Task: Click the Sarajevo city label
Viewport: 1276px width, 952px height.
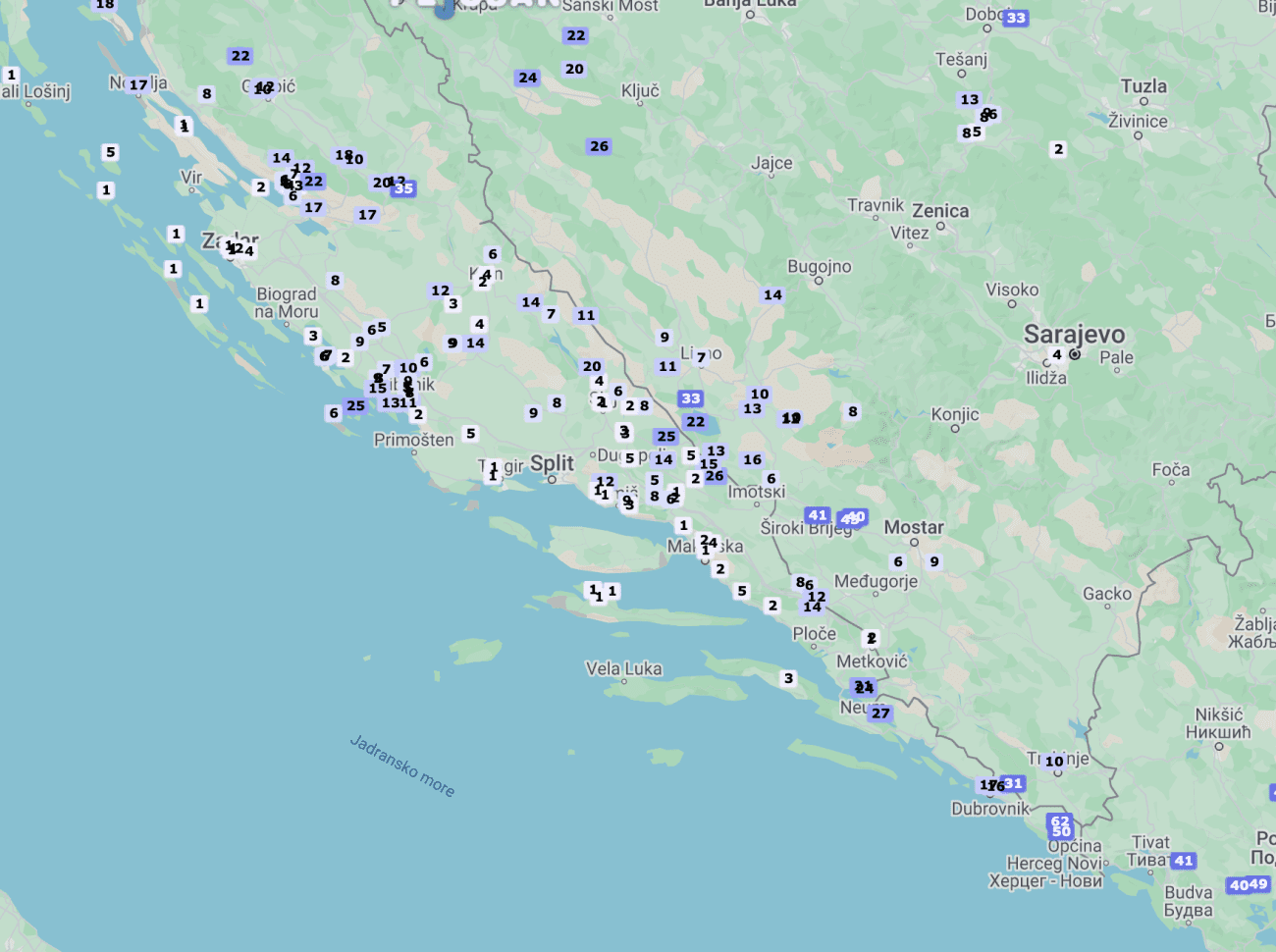Action: [1074, 335]
